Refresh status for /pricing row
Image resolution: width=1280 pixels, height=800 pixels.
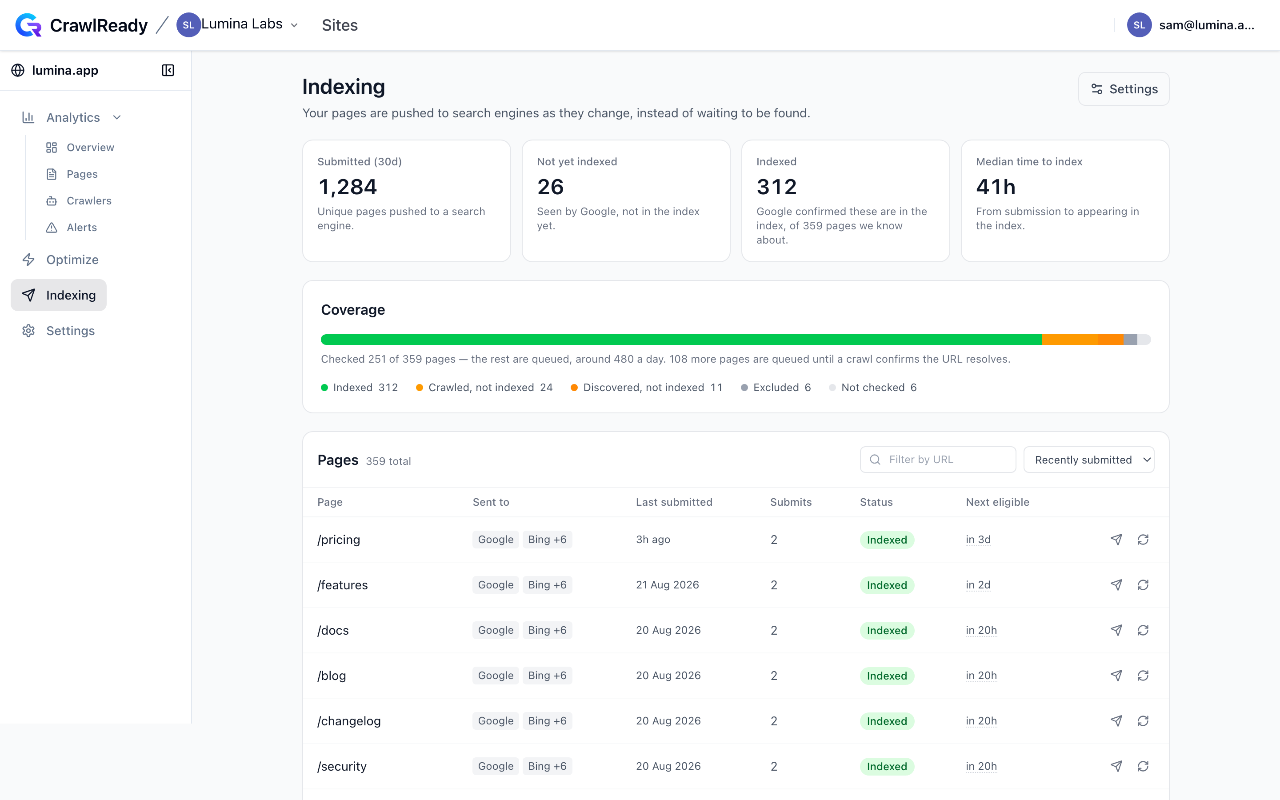[x=1143, y=540]
